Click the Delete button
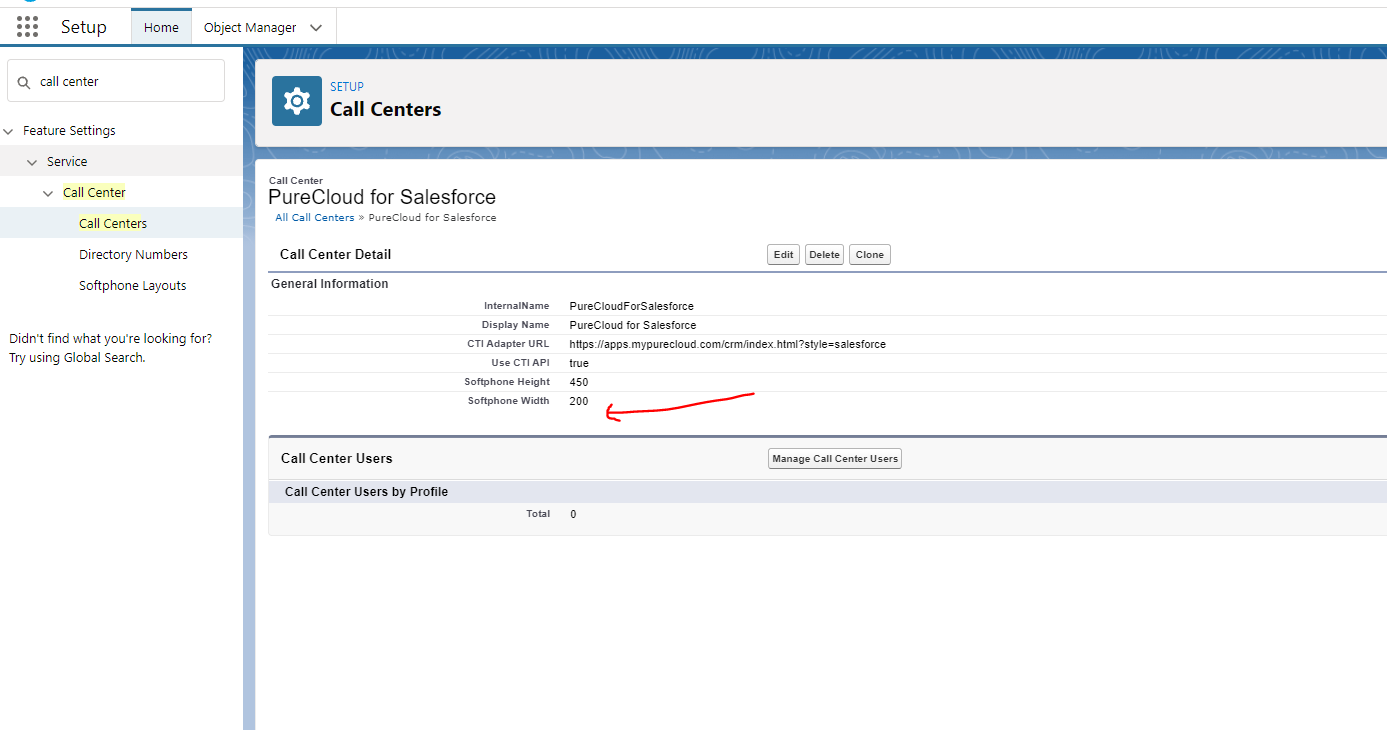Image resolution: width=1387 pixels, height=730 pixels. coord(824,255)
